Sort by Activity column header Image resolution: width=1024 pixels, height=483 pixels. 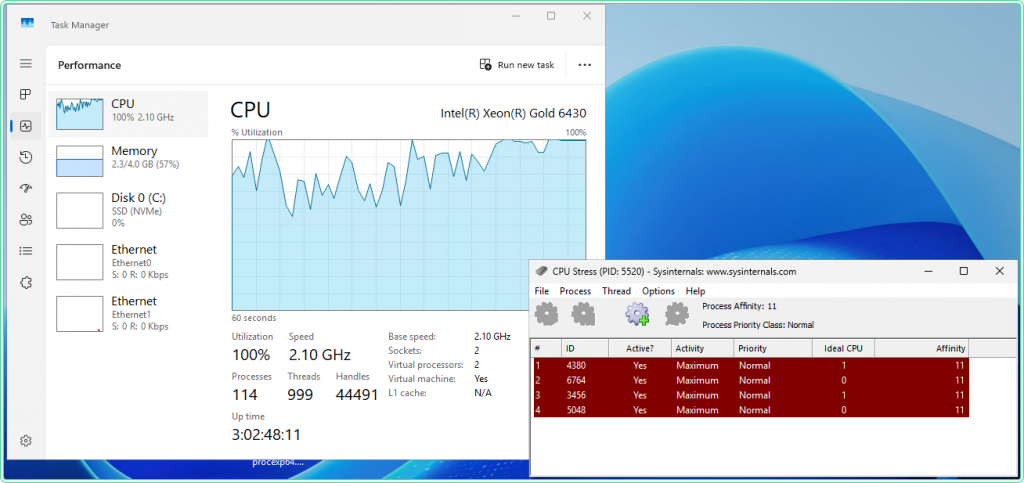[702, 349]
